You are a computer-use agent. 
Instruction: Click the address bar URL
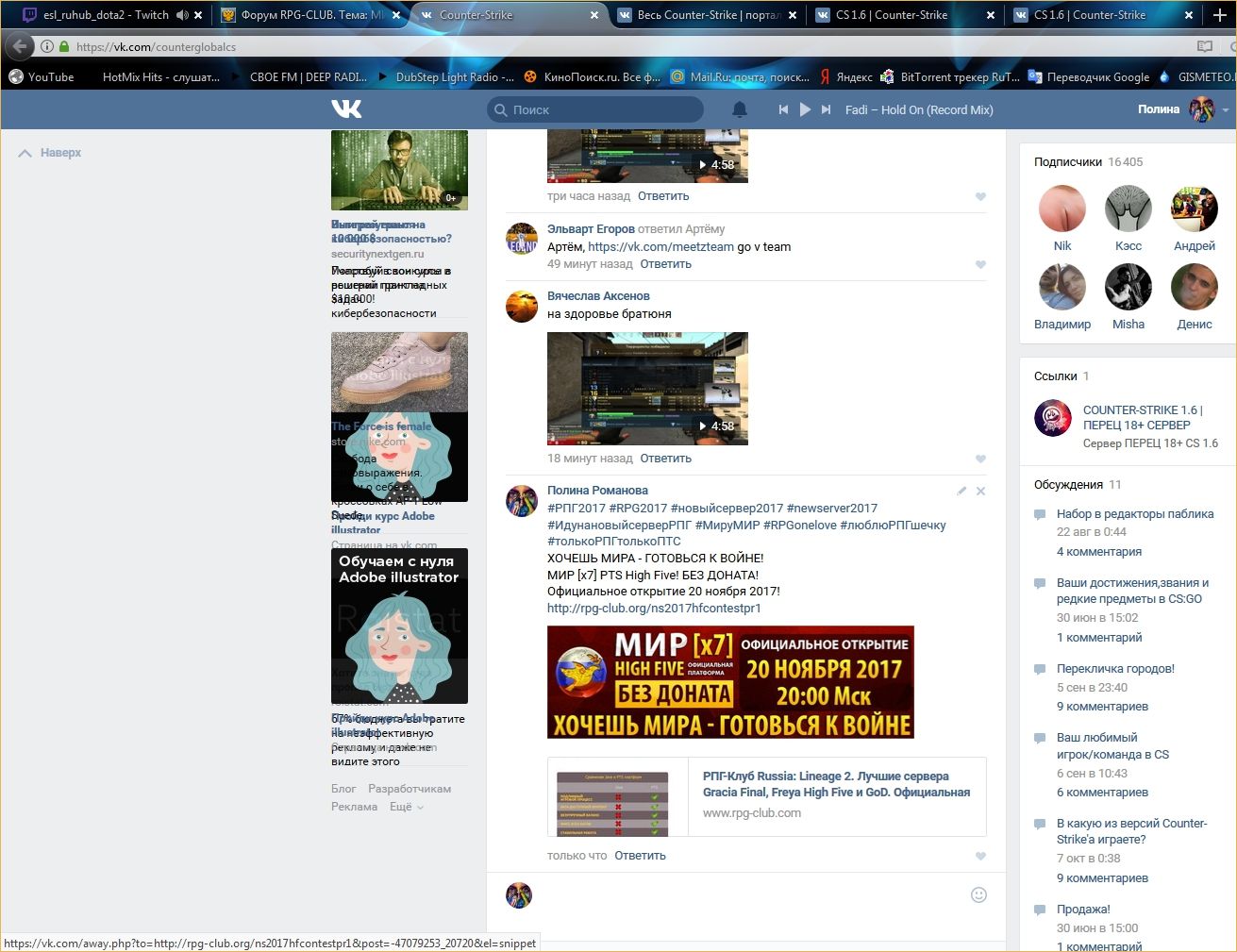[157, 46]
